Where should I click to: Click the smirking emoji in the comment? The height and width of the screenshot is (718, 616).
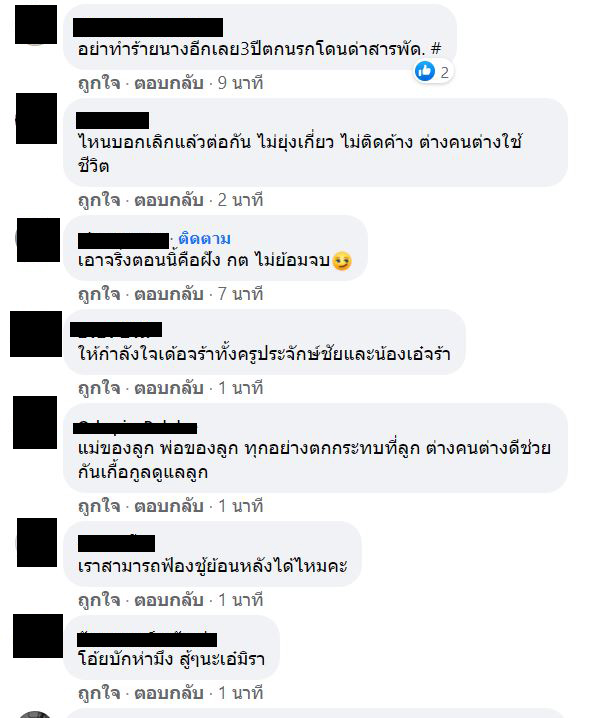[x=342, y=261]
